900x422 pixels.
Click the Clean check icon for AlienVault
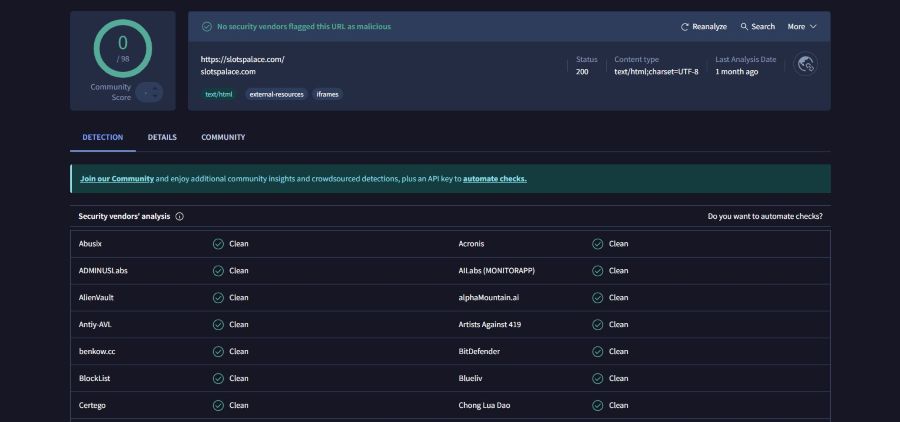point(218,298)
